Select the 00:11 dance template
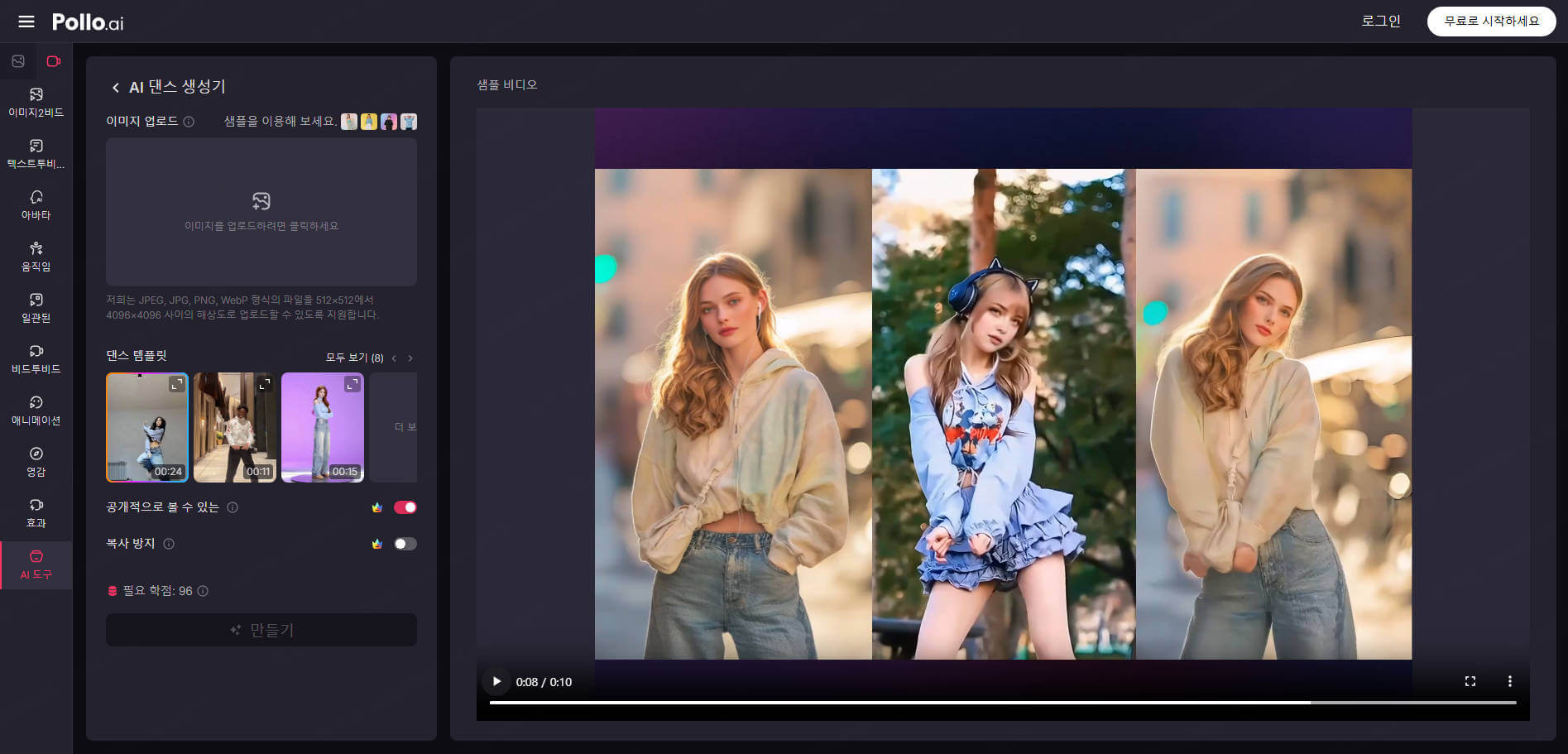 point(235,427)
